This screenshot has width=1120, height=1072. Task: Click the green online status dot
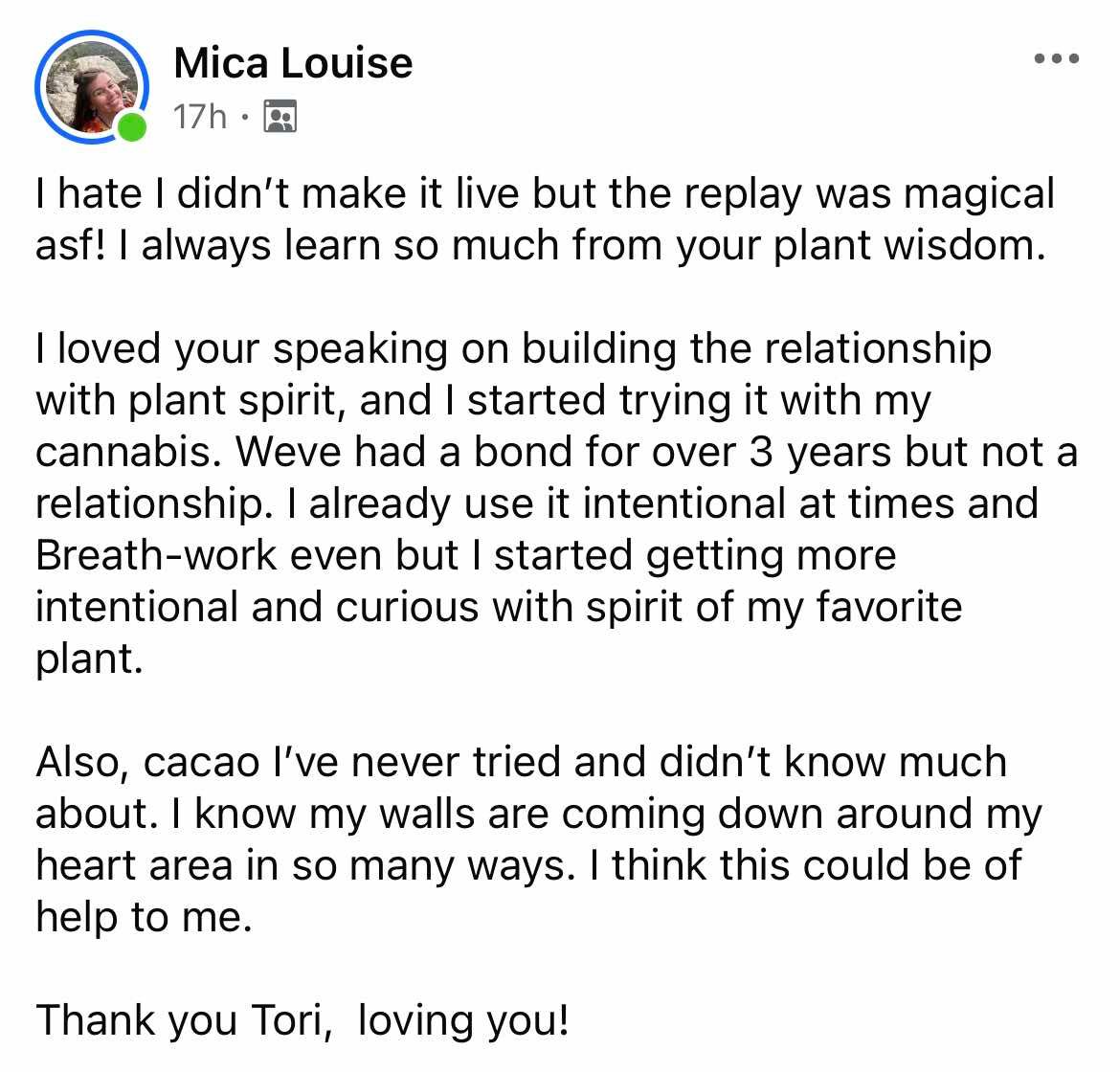[131, 127]
